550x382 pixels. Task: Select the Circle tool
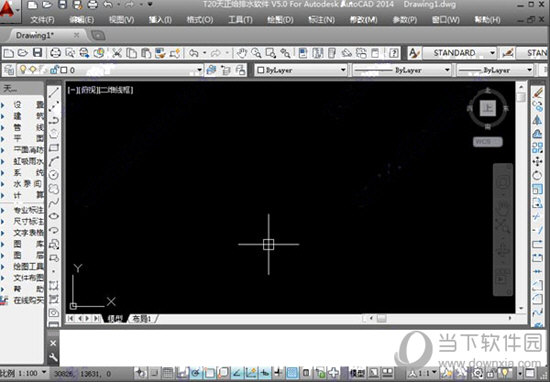tap(54, 175)
